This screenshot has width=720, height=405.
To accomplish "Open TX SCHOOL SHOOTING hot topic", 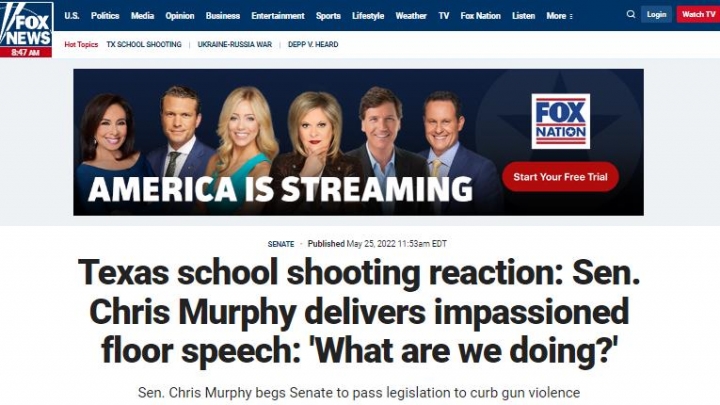I will pos(144,45).
